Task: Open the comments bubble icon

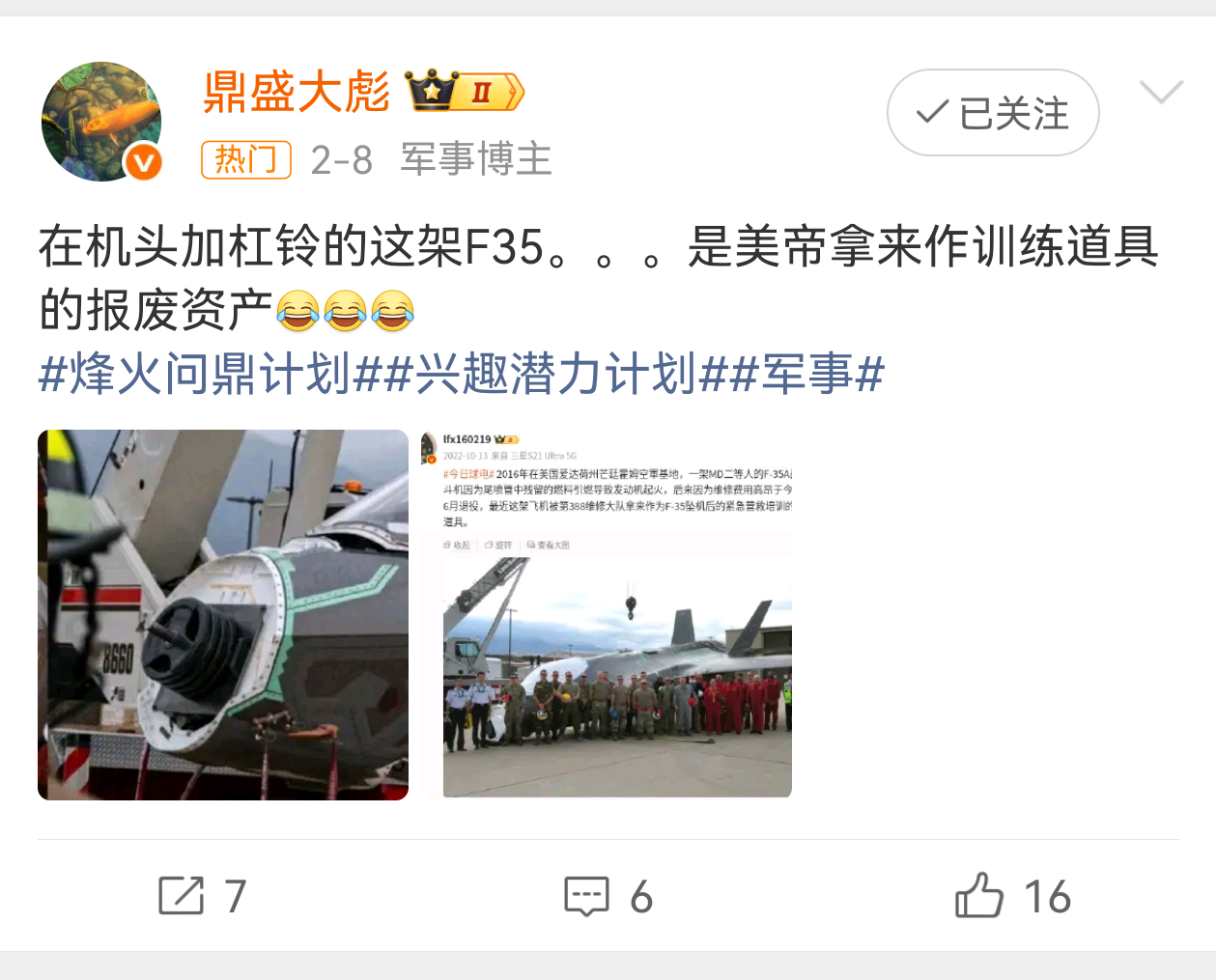Action: pos(587,896)
